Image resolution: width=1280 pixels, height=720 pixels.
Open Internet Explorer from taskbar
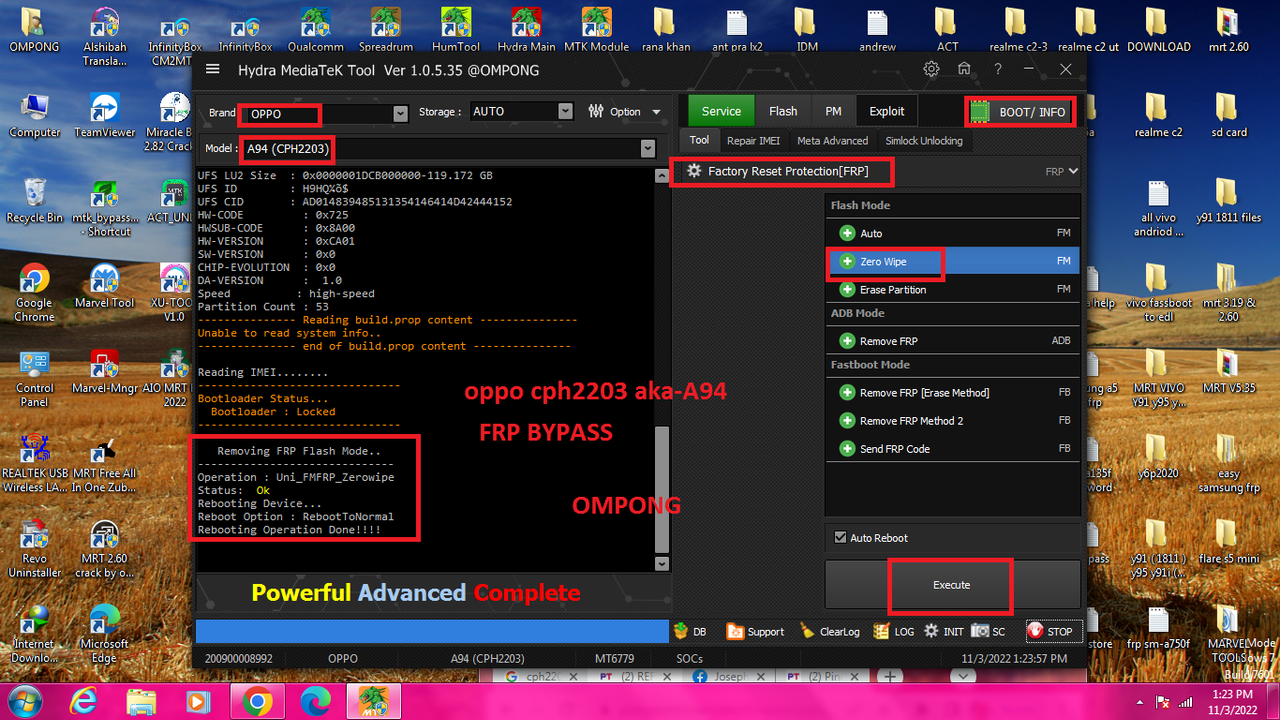point(84,702)
